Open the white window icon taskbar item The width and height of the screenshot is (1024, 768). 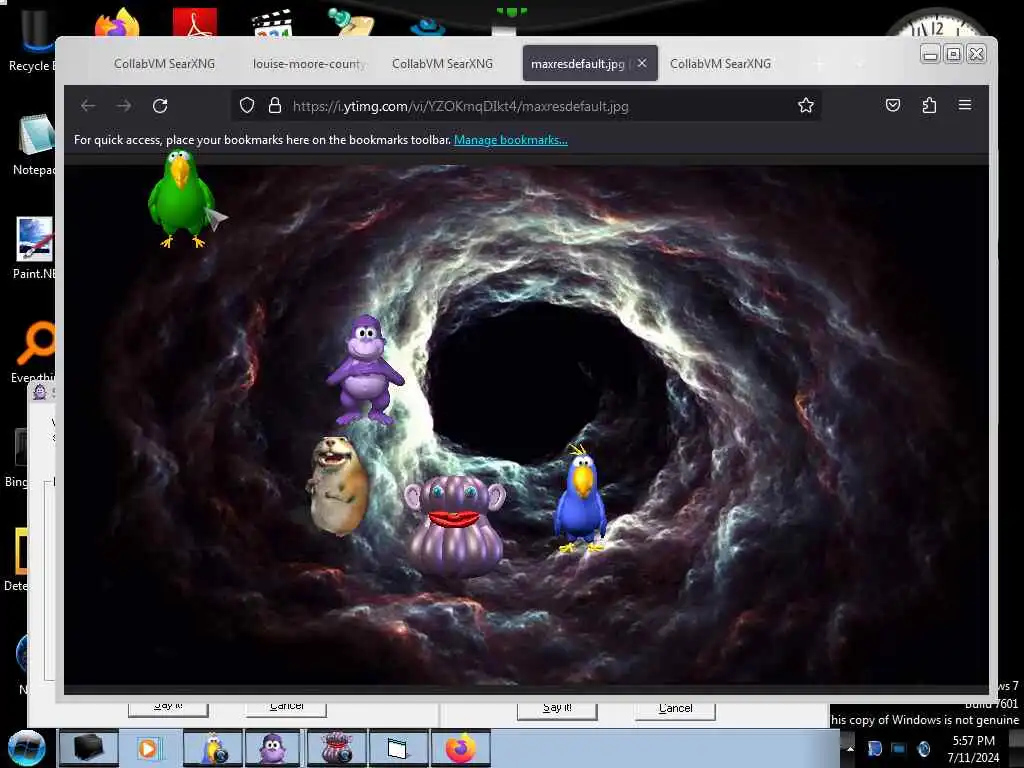(398, 748)
